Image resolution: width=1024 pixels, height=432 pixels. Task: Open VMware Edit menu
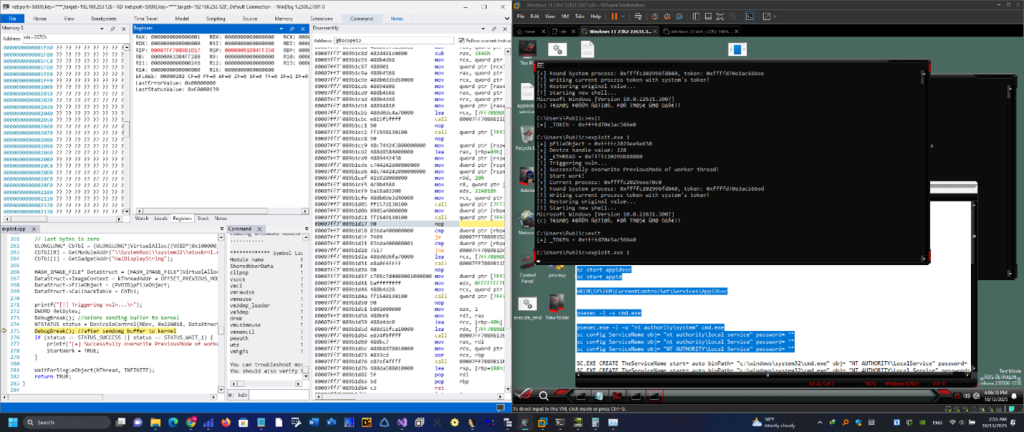[x=535, y=16]
